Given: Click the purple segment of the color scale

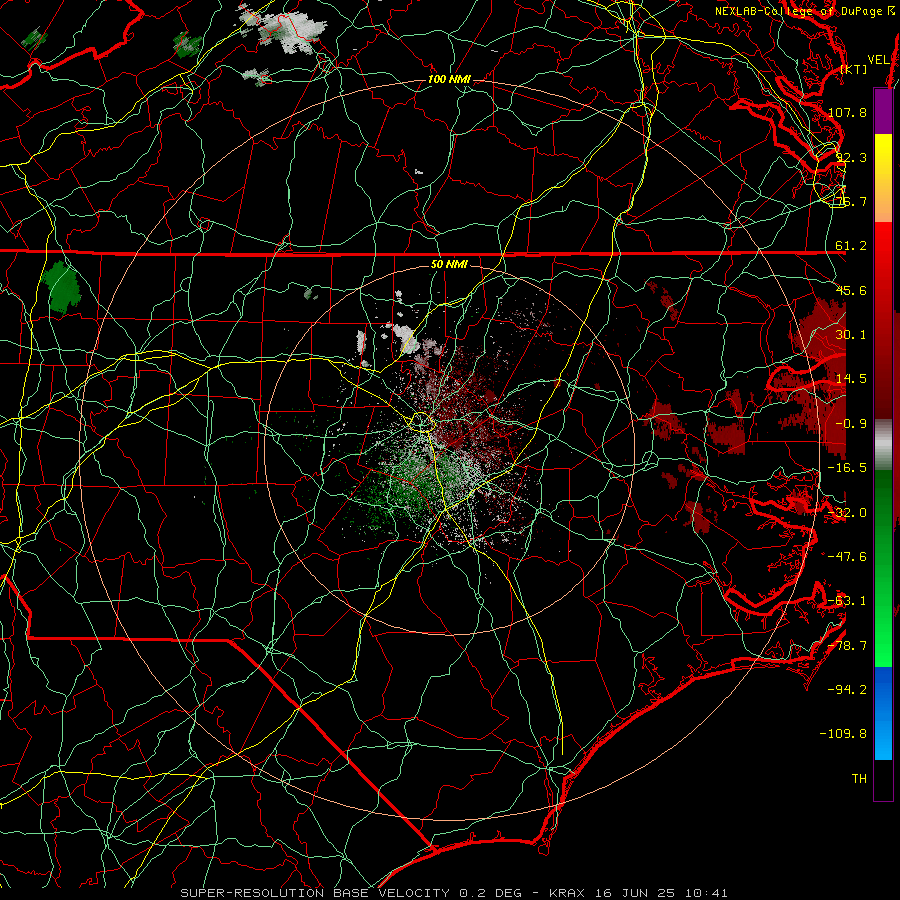Looking at the screenshot, I should pyautogui.click(x=883, y=111).
